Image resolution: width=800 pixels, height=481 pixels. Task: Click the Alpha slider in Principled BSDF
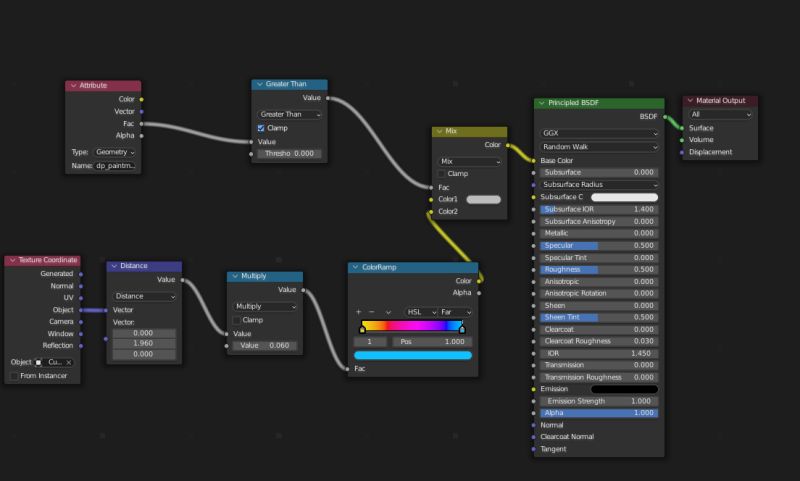[599, 413]
